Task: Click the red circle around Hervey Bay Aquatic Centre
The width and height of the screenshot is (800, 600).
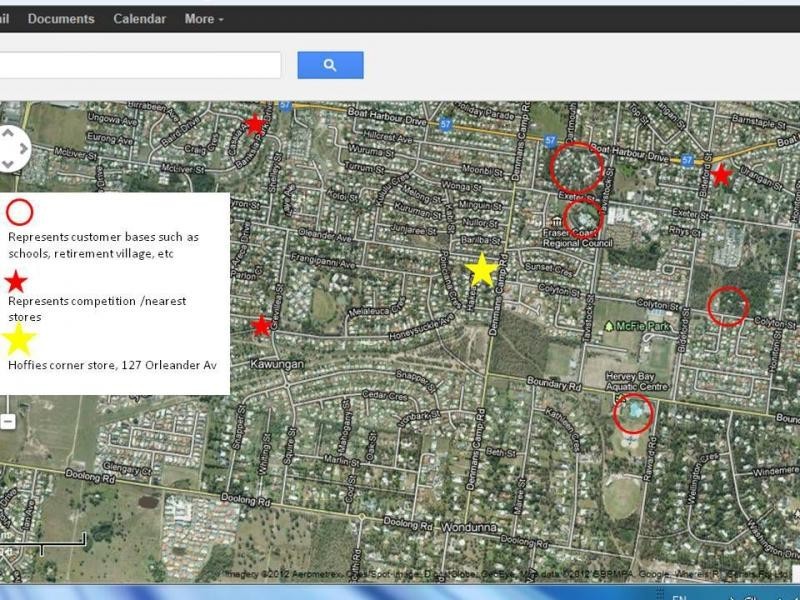Action: click(633, 412)
